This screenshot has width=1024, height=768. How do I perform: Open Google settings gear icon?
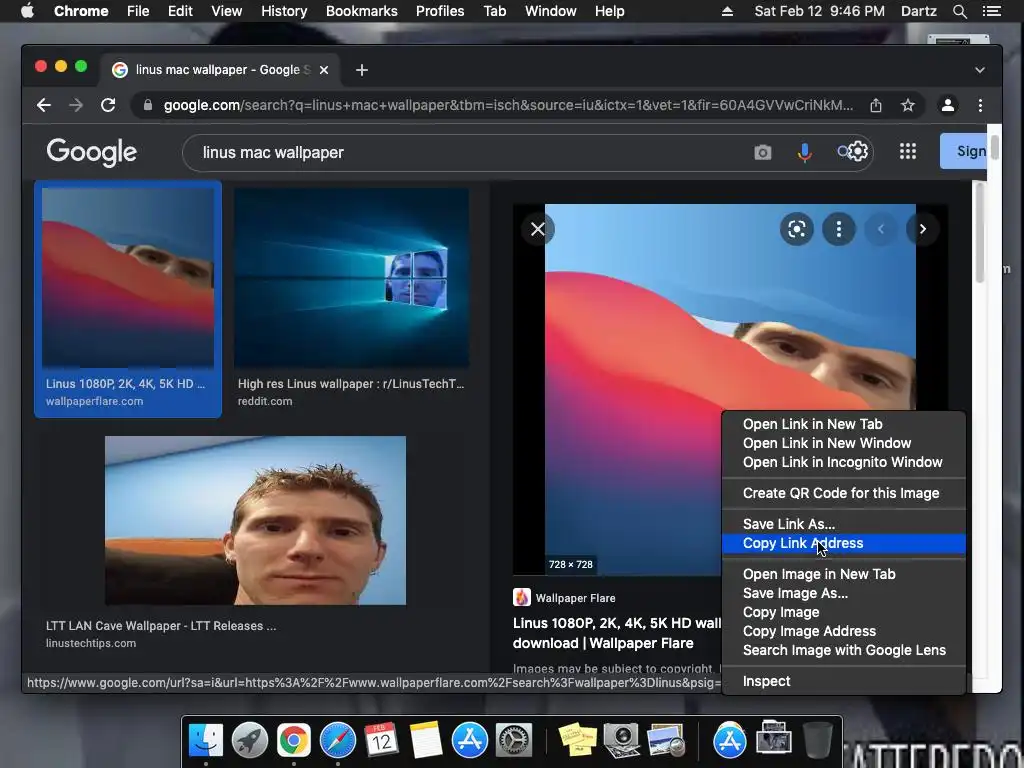click(858, 152)
